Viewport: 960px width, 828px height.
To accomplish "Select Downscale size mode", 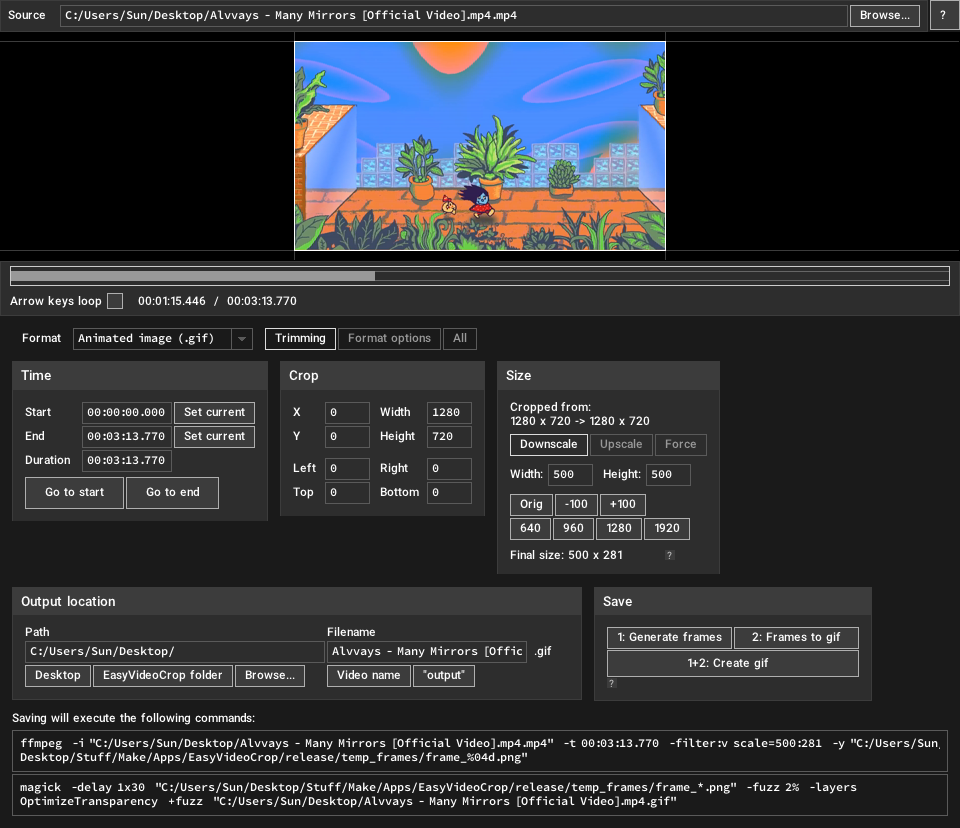I will click(549, 445).
